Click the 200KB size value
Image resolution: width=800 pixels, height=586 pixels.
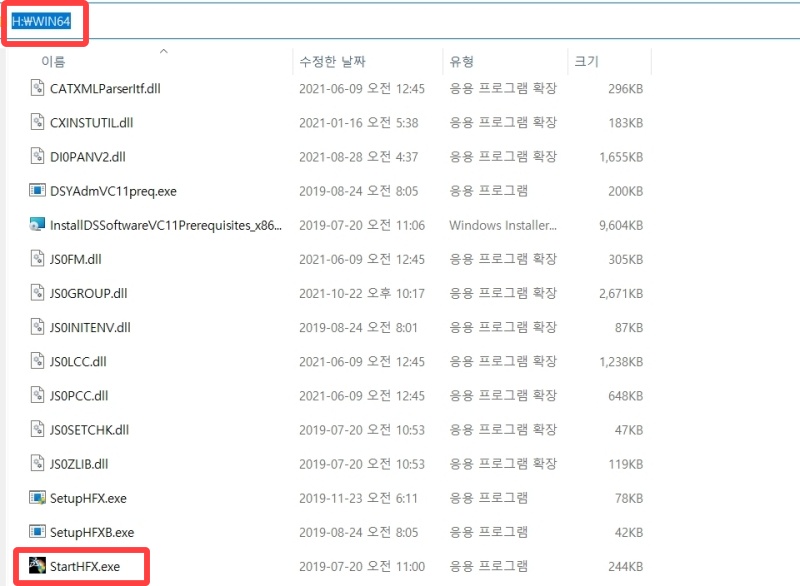(626, 191)
